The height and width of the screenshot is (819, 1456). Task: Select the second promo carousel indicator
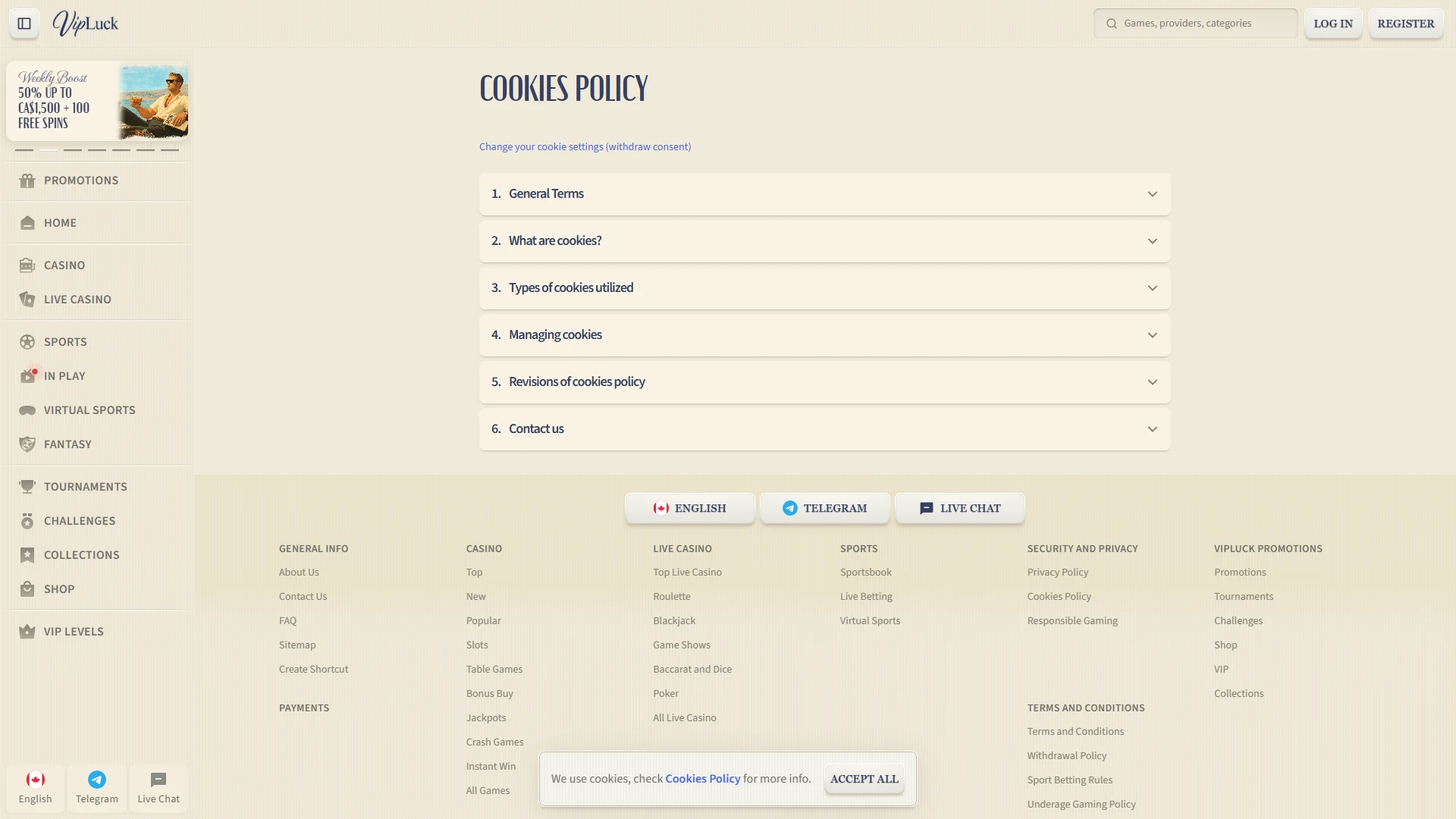pos(49,150)
